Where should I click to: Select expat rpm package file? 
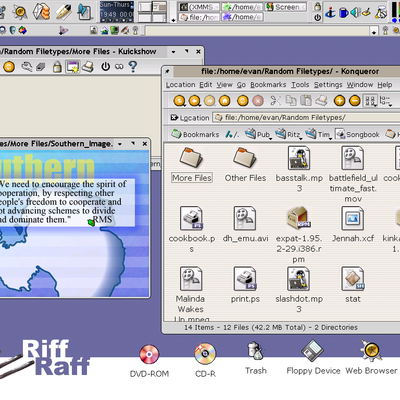299,235
